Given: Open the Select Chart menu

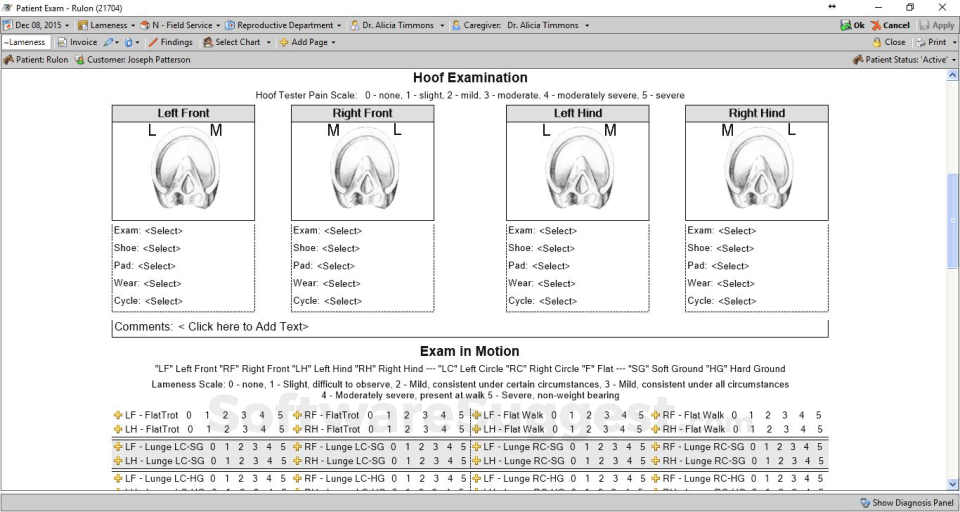Looking at the screenshot, I should click(236, 43).
